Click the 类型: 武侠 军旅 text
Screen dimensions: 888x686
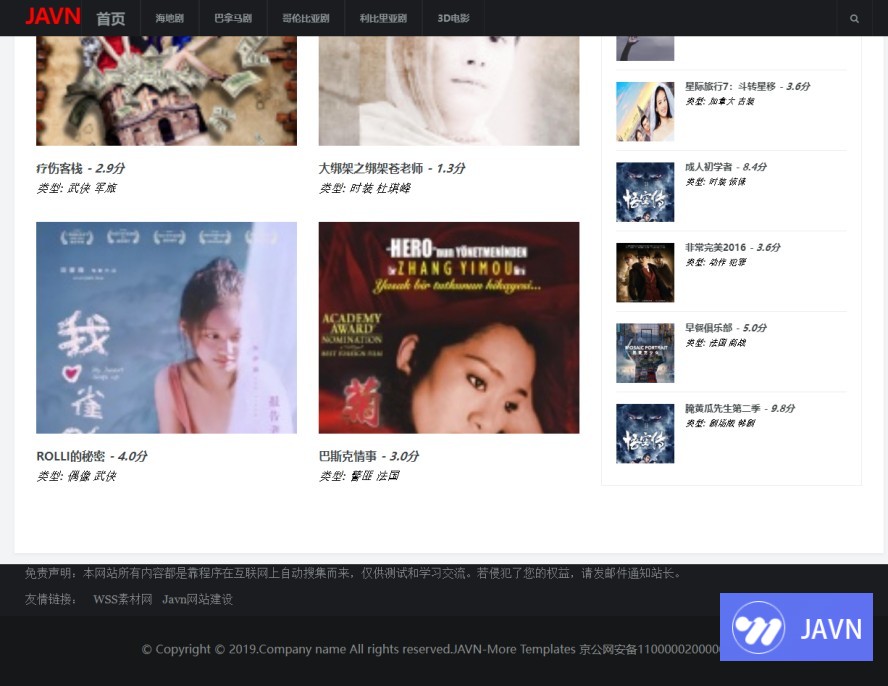click(x=76, y=188)
